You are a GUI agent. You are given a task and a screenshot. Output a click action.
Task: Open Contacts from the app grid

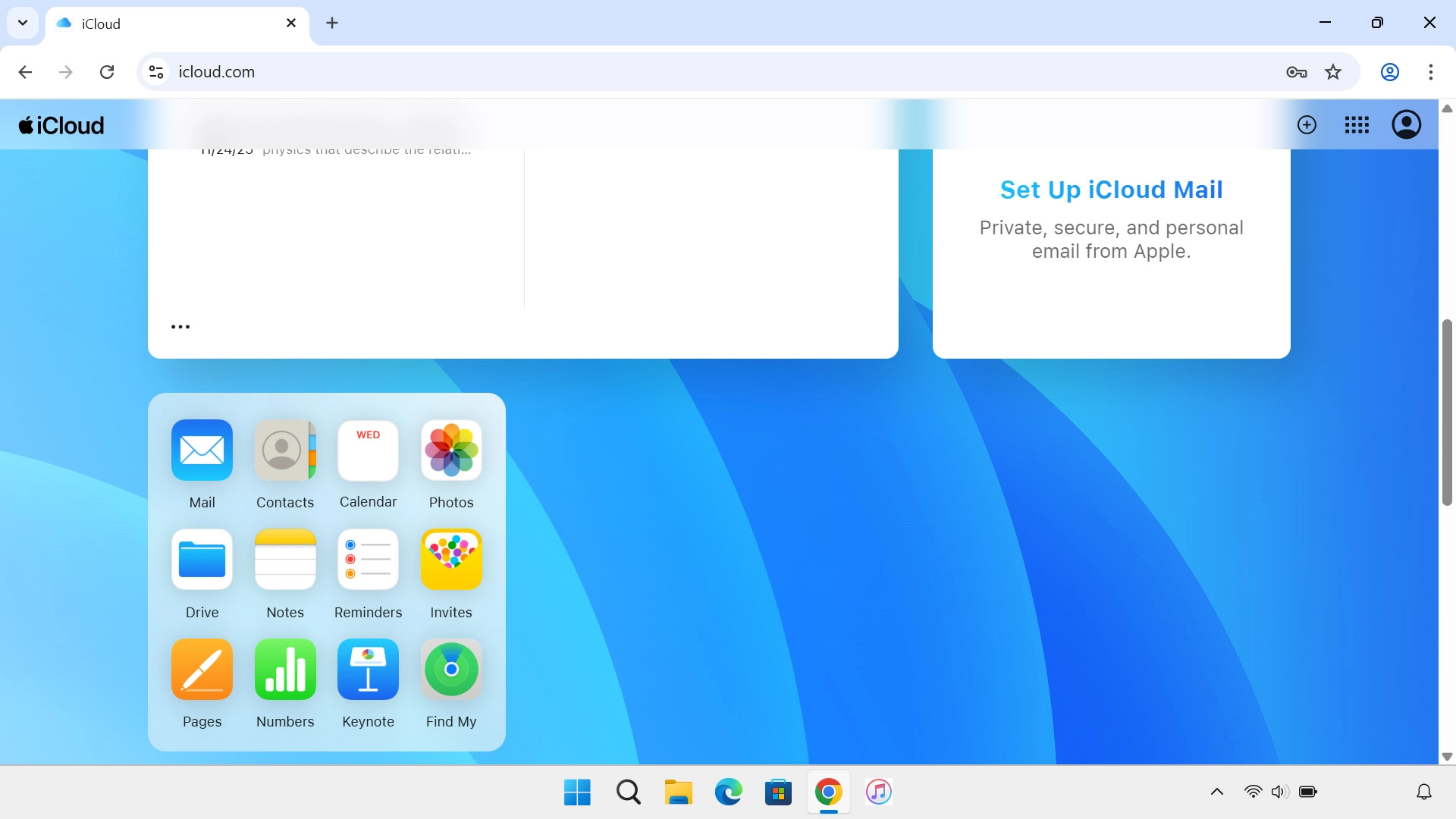point(284,450)
